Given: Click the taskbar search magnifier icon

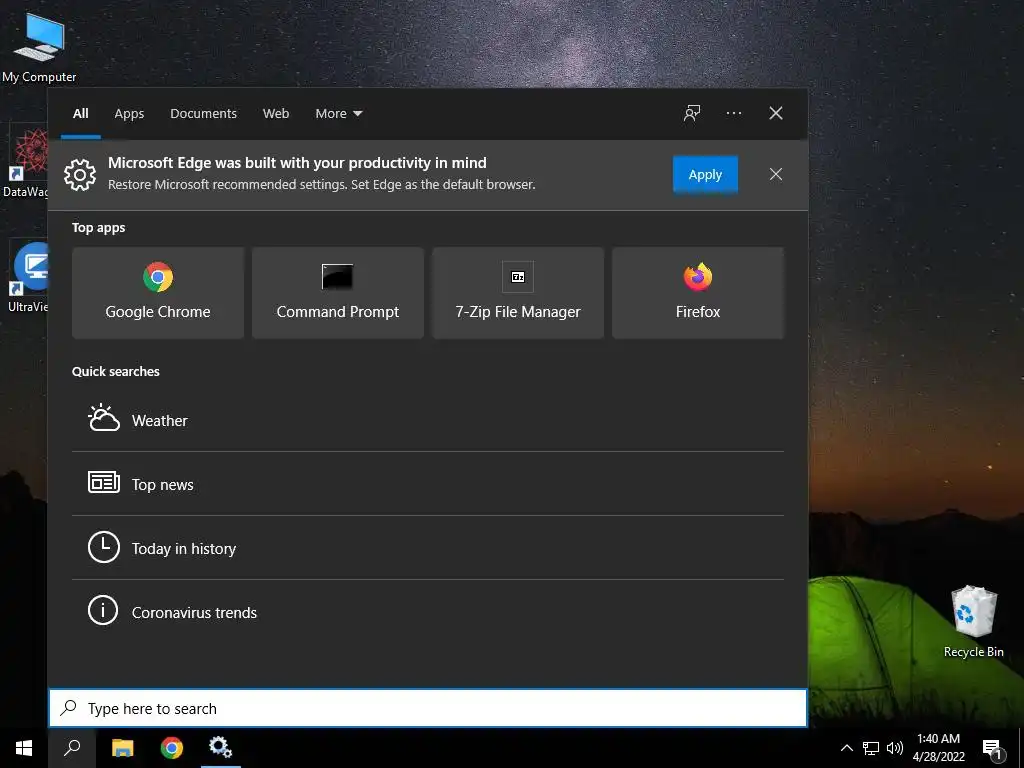Looking at the screenshot, I should (72, 748).
